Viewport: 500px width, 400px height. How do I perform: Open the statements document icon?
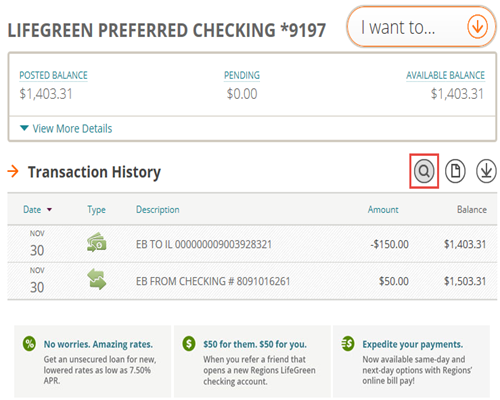coord(455,171)
